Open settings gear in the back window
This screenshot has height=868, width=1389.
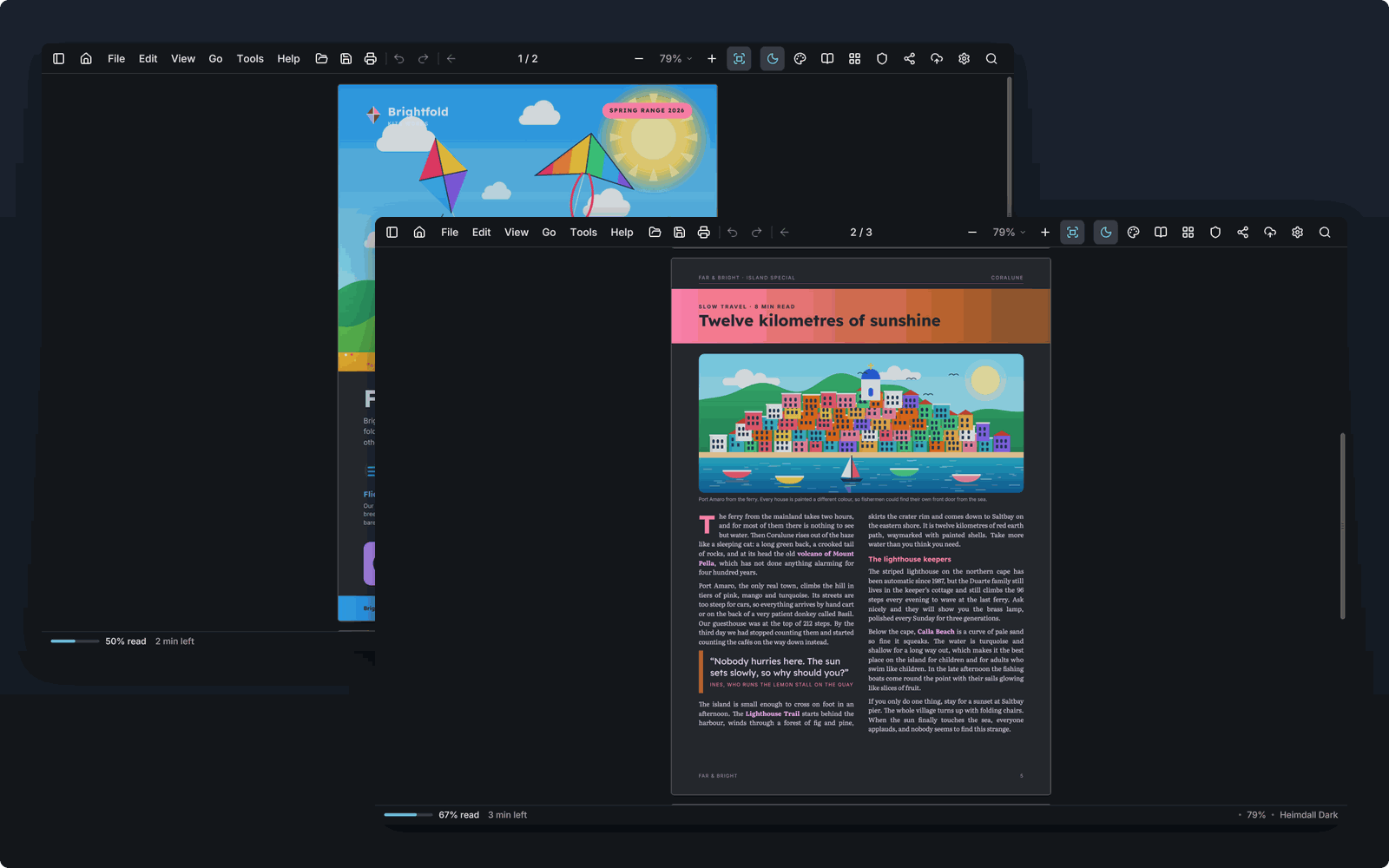pyautogui.click(x=964, y=59)
